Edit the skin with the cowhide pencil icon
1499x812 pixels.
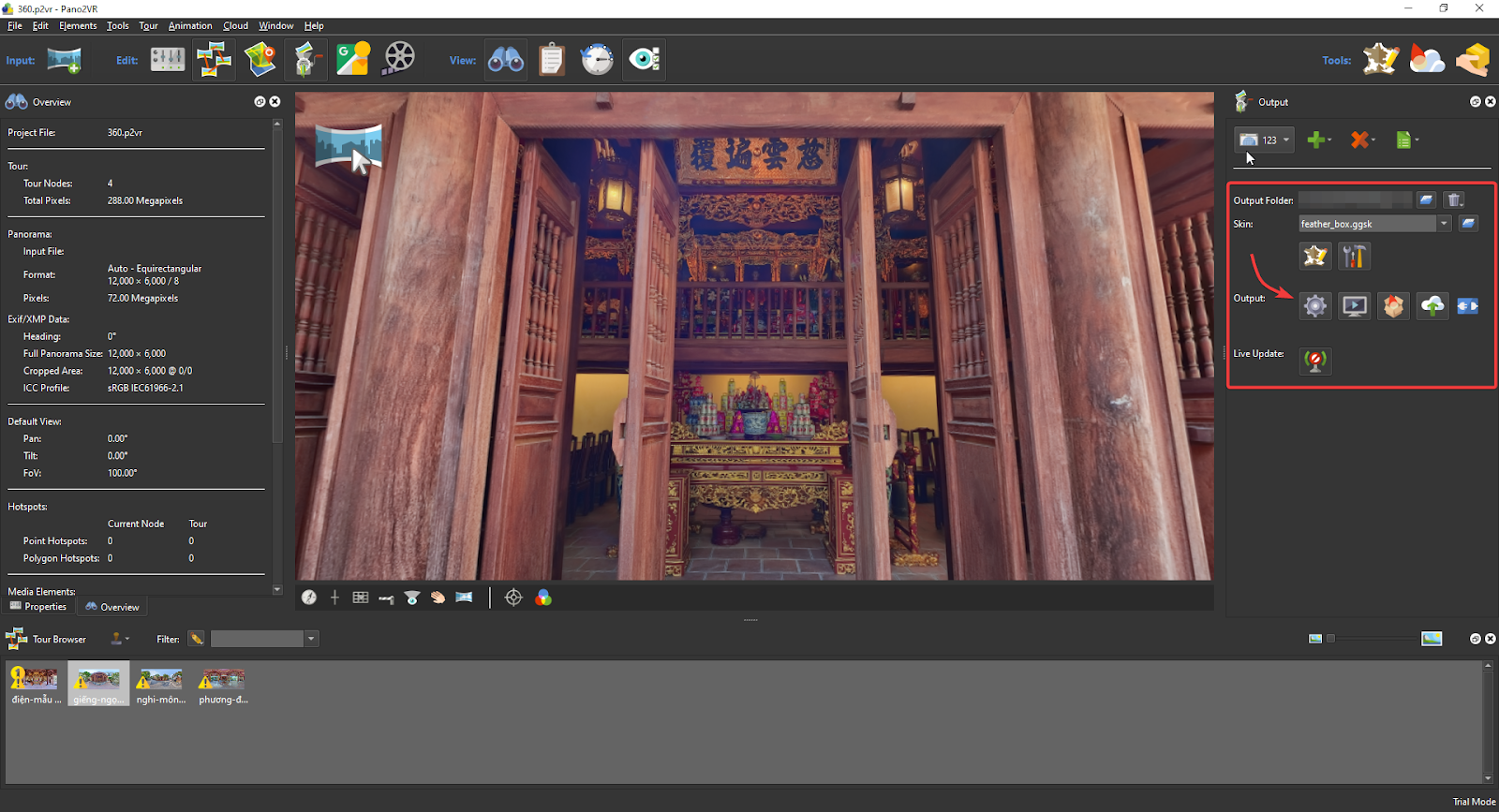point(1315,256)
